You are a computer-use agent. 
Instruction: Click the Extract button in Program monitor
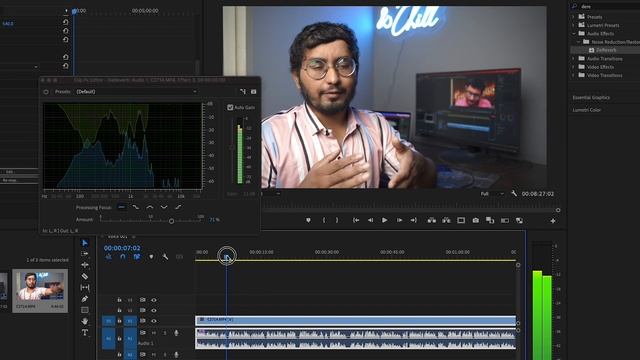(446, 220)
